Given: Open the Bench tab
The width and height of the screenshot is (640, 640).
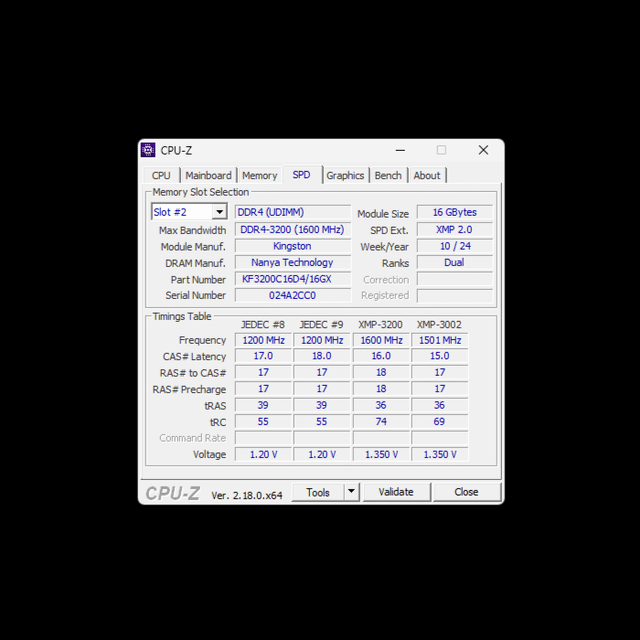Looking at the screenshot, I should [388, 176].
